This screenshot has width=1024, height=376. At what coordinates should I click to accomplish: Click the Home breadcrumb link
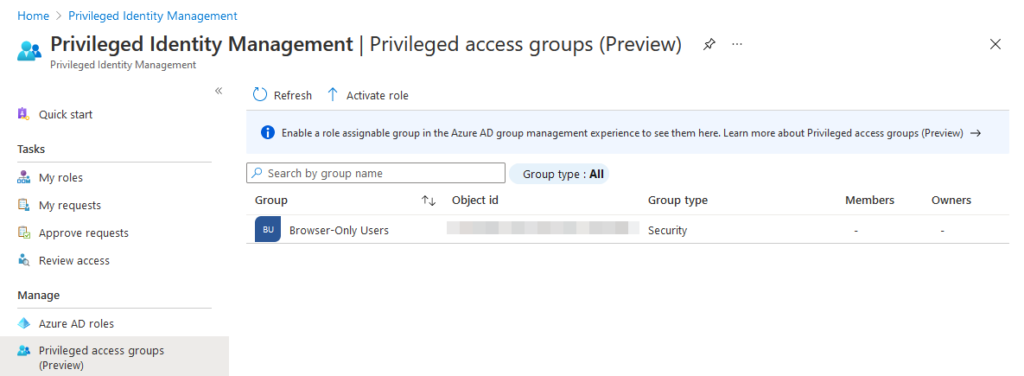click(33, 16)
